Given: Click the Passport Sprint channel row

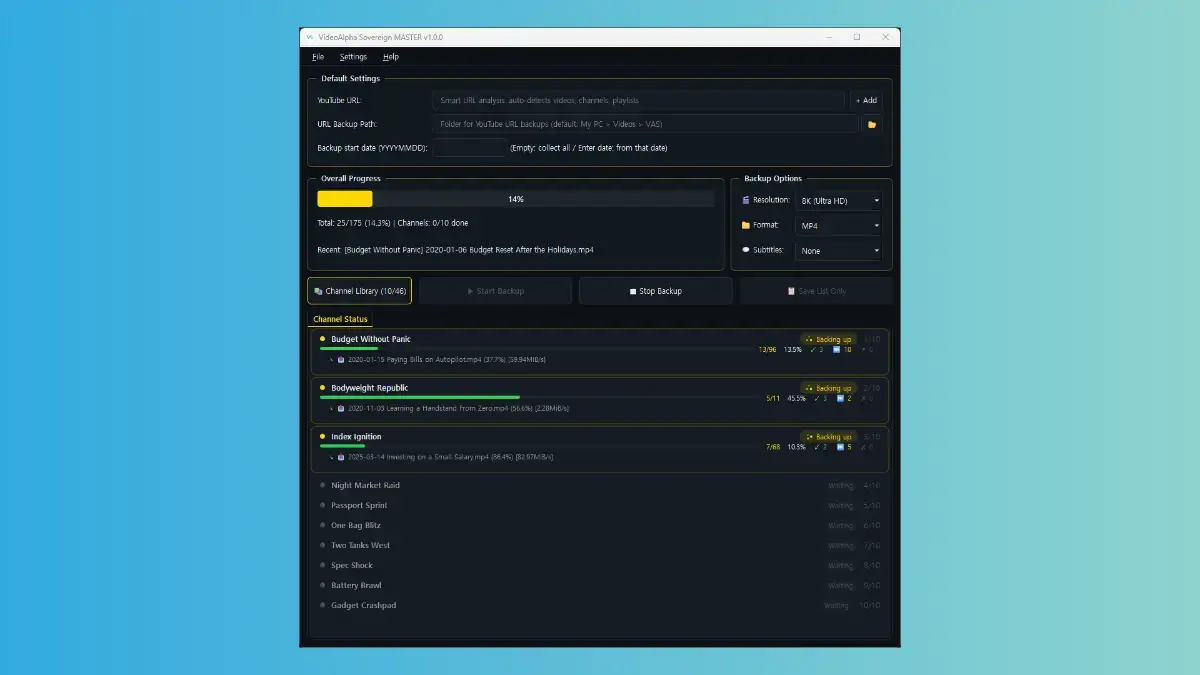Looking at the screenshot, I should (x=600, y=505).
